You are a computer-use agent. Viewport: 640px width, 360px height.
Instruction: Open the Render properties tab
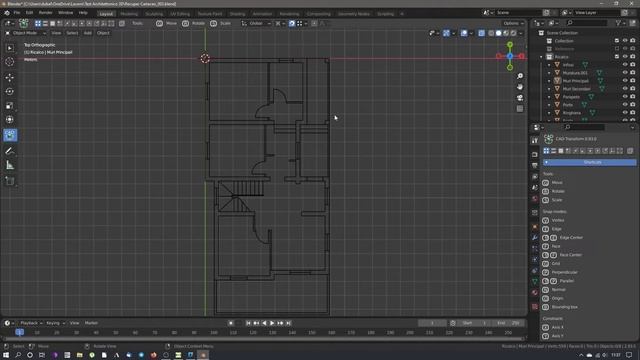click(x=535, y=155)
